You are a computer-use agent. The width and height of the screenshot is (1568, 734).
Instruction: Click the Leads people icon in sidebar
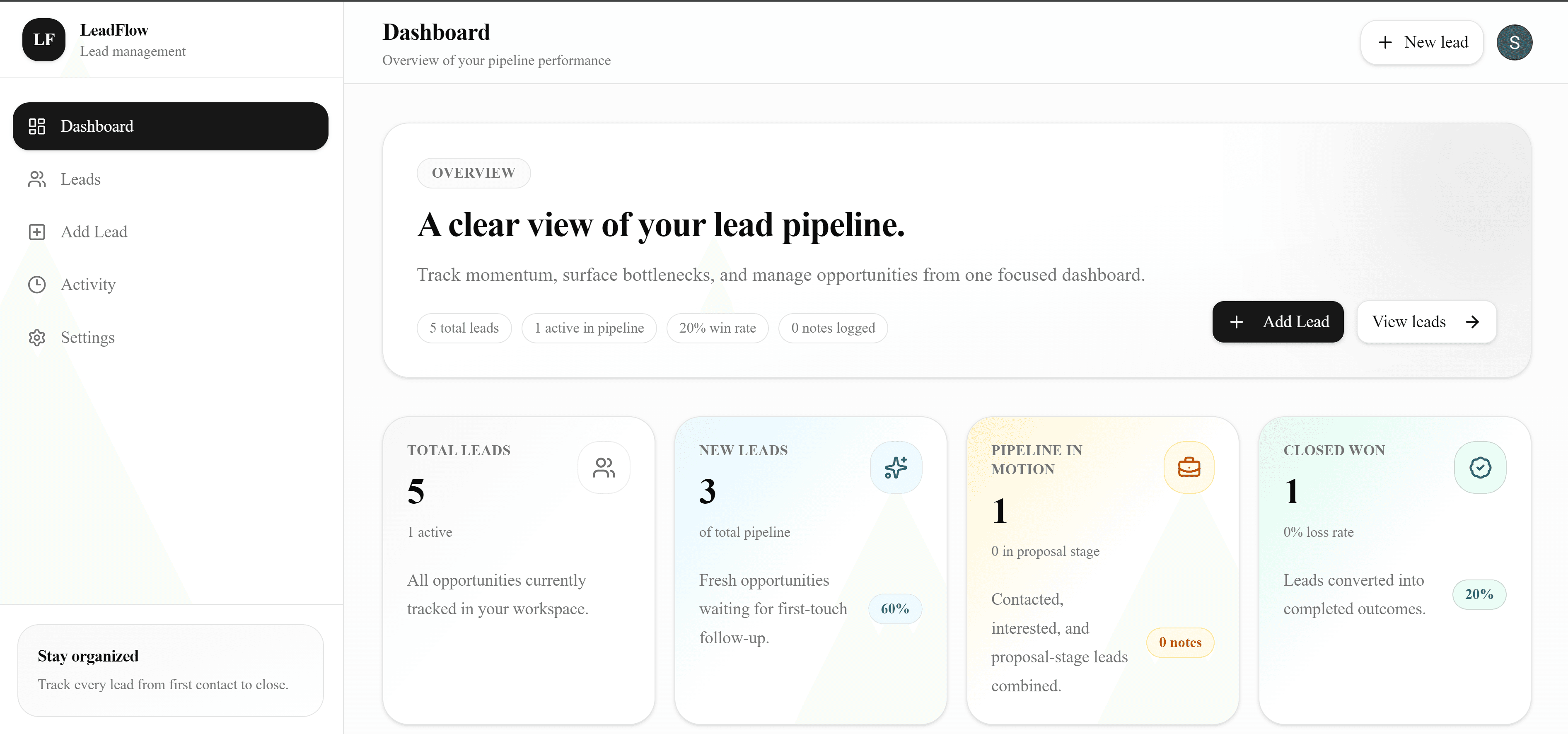37,179
